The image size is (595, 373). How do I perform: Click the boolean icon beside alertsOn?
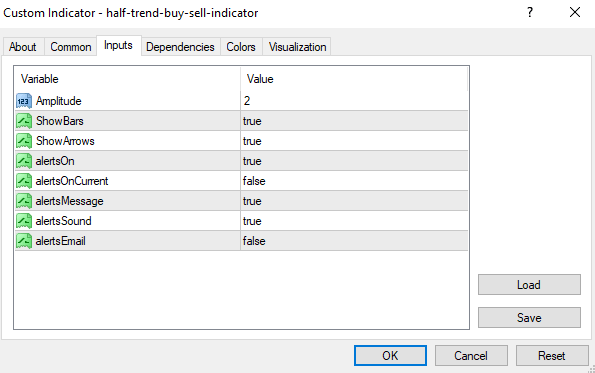click(x=24, y=161)
